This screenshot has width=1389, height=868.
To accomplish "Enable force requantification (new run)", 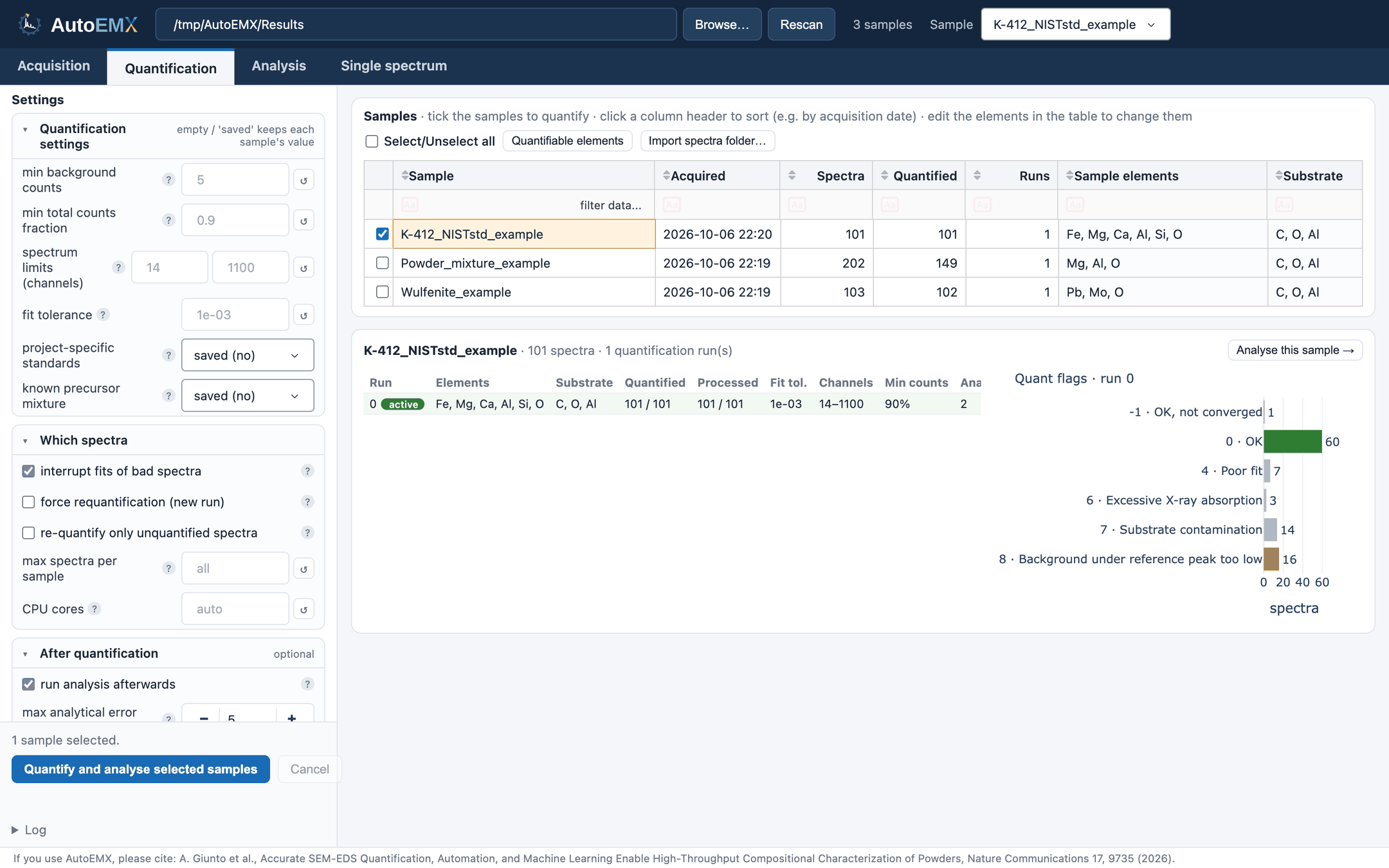I will pos(28,502).
